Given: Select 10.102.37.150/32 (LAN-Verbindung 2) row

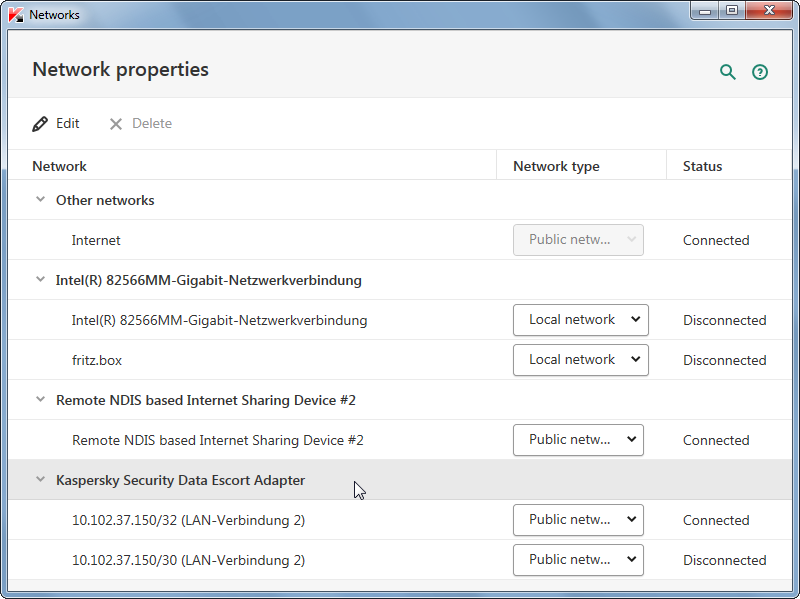Looking at the screenshot, I should (x=400, y=520).
